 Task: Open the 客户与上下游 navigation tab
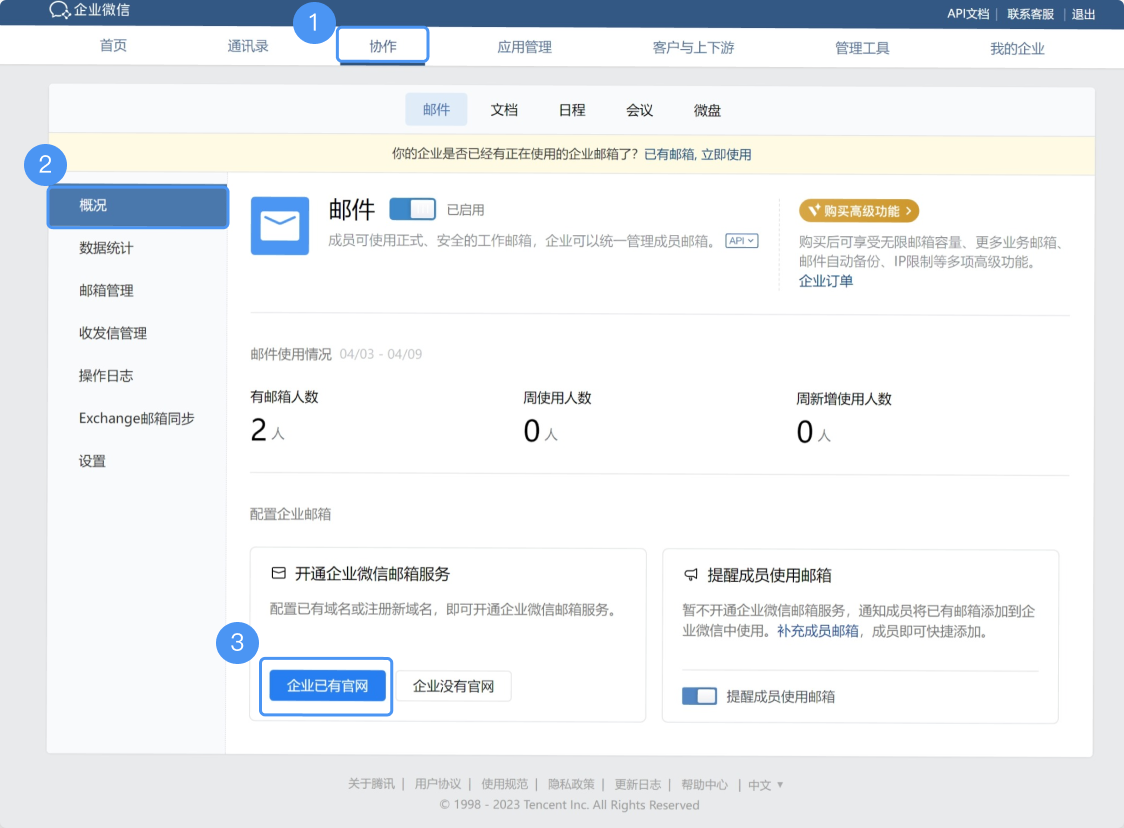[693, 48]
